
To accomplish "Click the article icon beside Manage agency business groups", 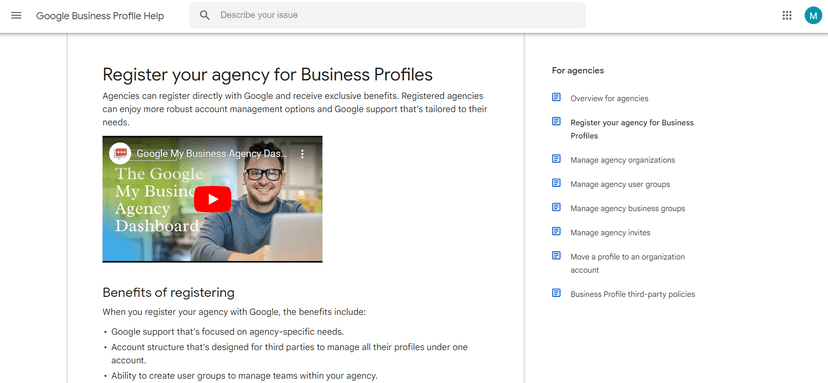I will (556, 208).
